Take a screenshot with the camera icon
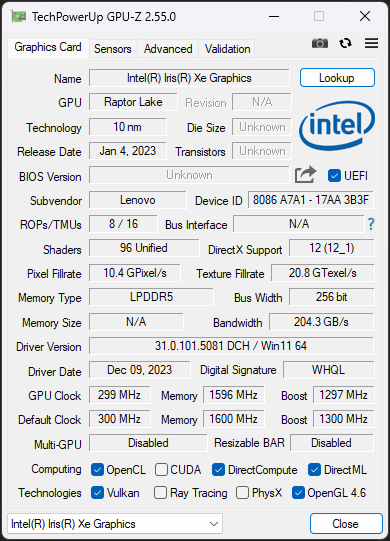390x541 pixels. [320, 43]
